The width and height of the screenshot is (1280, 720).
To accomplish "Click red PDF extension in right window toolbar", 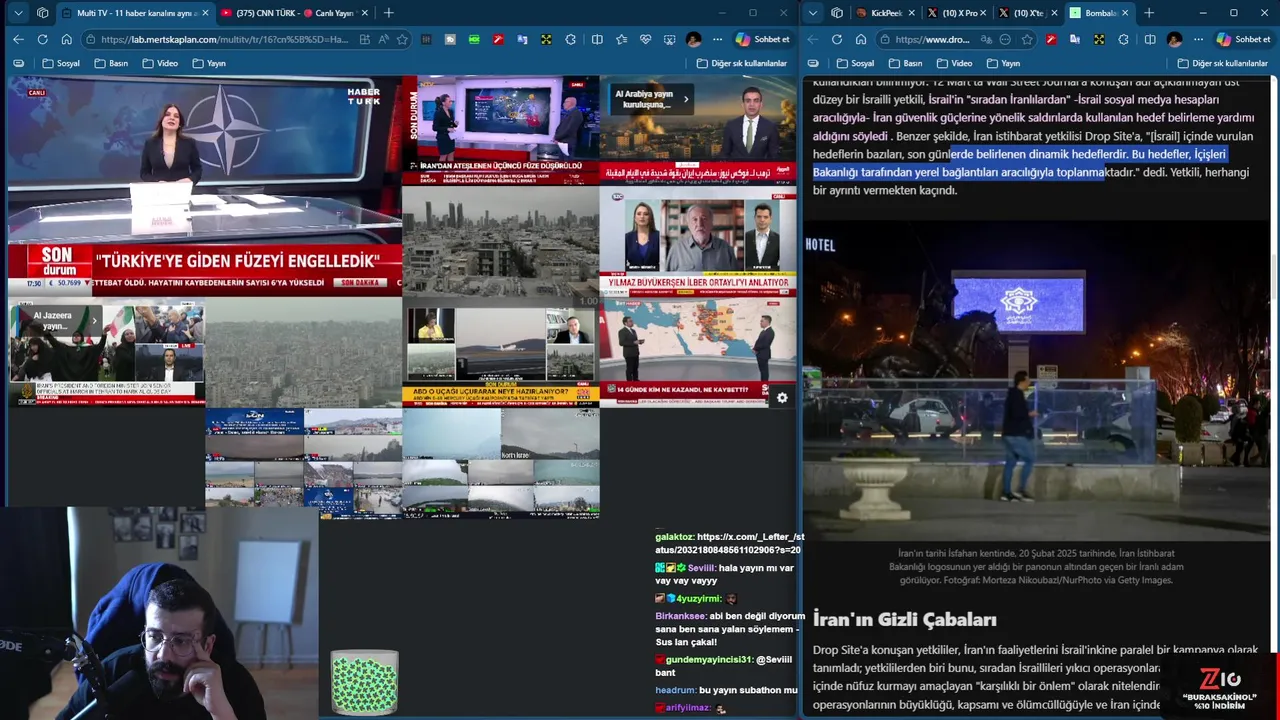I will tap(1051, 39).
